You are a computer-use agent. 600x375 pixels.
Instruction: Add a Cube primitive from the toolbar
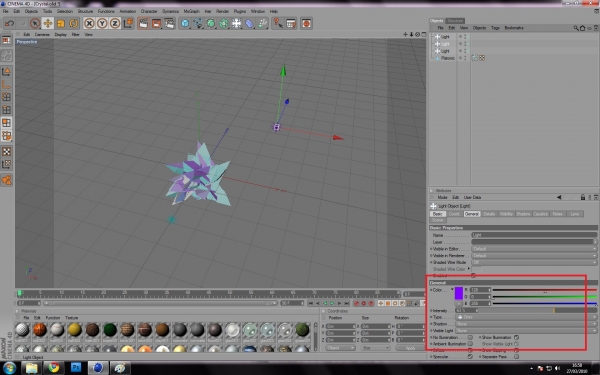[185, 23]
